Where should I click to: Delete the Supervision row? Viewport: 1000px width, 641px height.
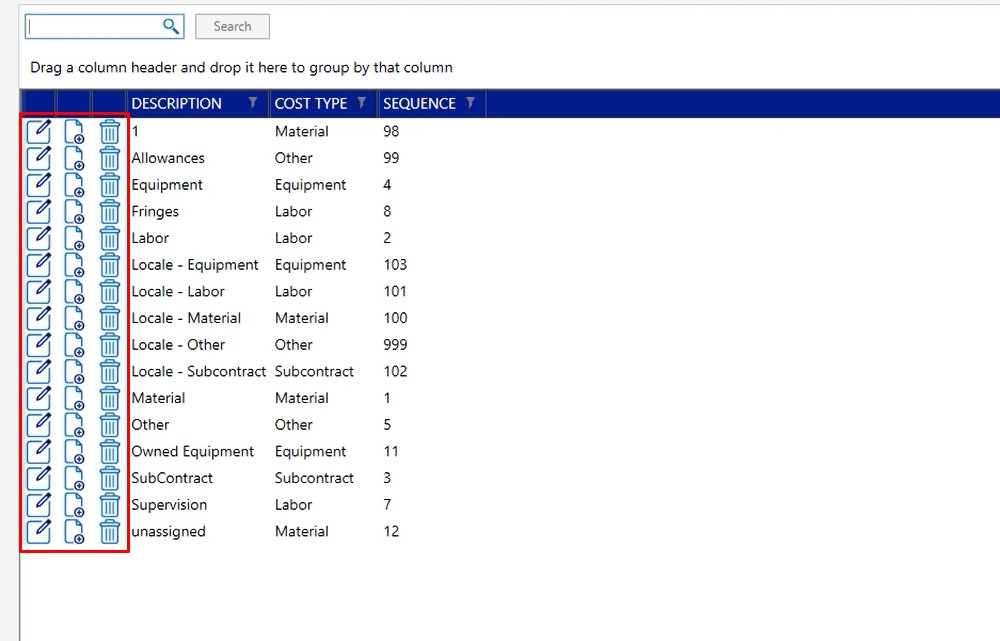click(110, 505)
